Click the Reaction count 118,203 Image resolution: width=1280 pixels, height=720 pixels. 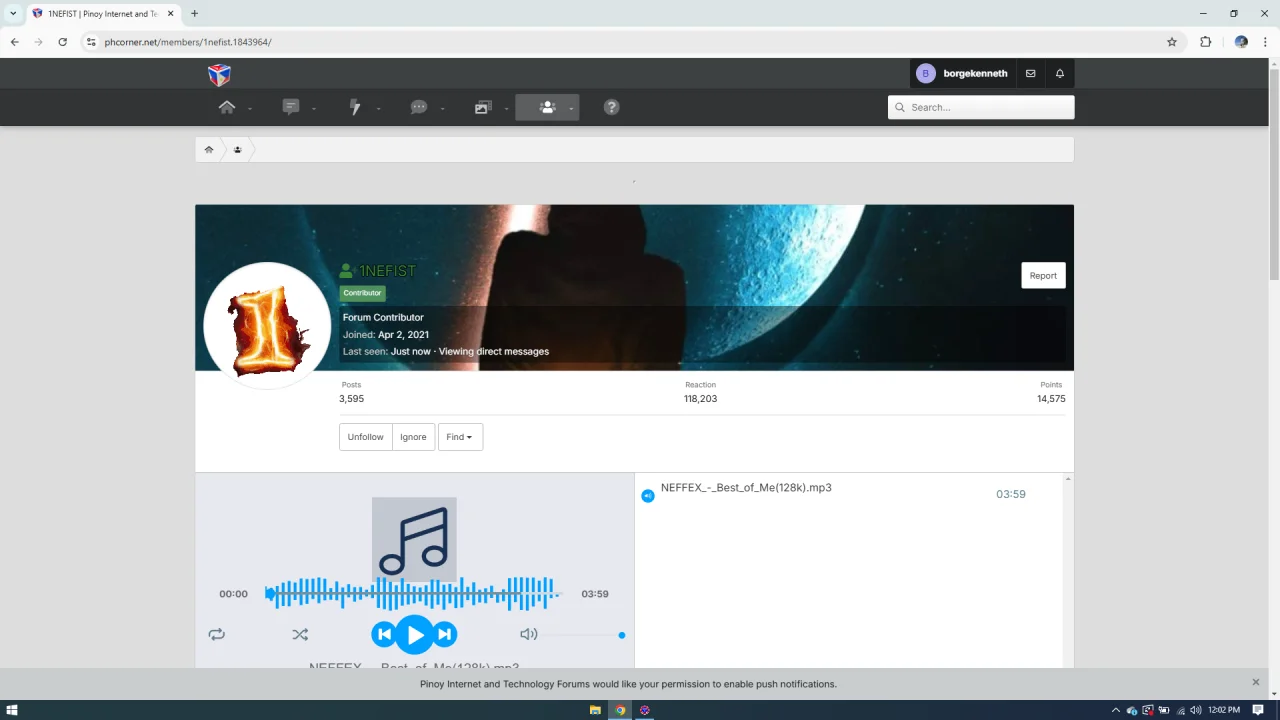coord(700,399)
